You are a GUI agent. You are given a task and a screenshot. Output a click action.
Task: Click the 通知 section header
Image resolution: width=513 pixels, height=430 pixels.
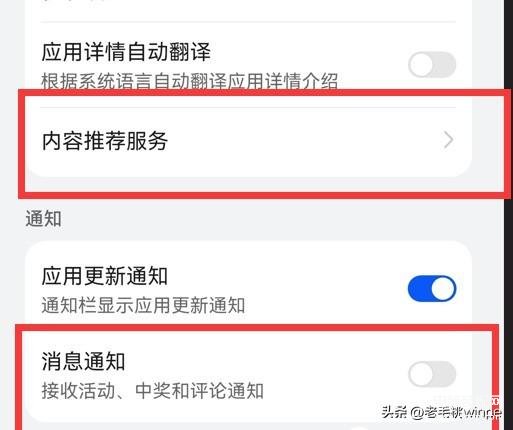[43, 219]
